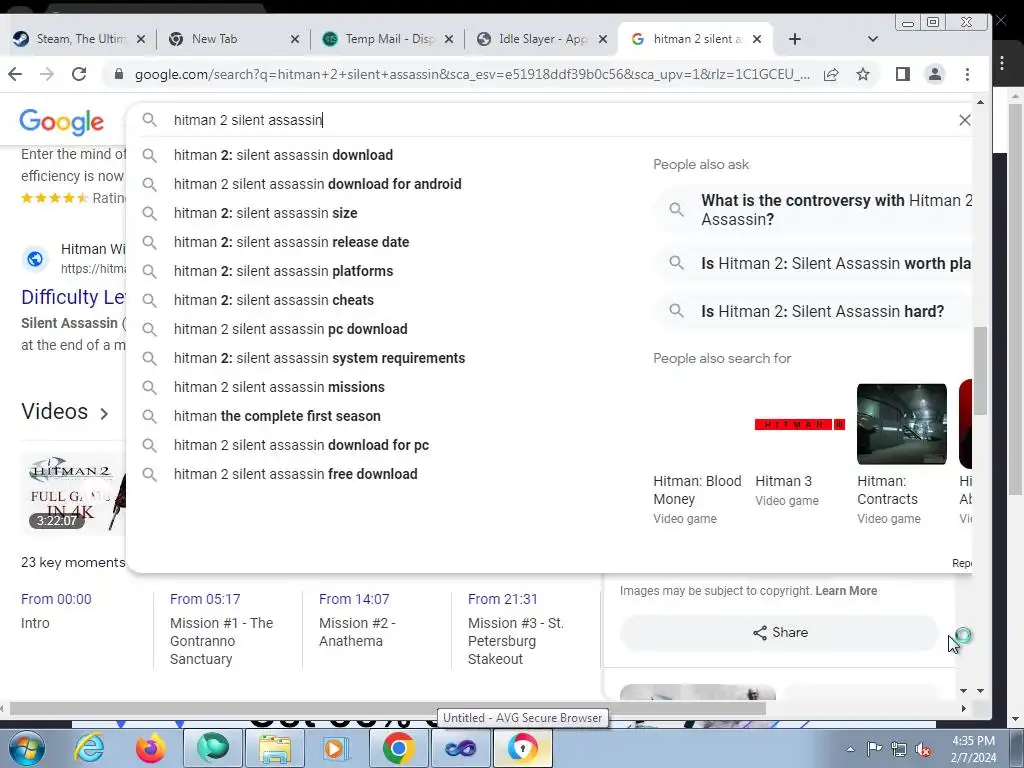Open the side panel icon in toolbar
Screen dimensions: 1024x768
pyautogui.click(x=903, y=74)
